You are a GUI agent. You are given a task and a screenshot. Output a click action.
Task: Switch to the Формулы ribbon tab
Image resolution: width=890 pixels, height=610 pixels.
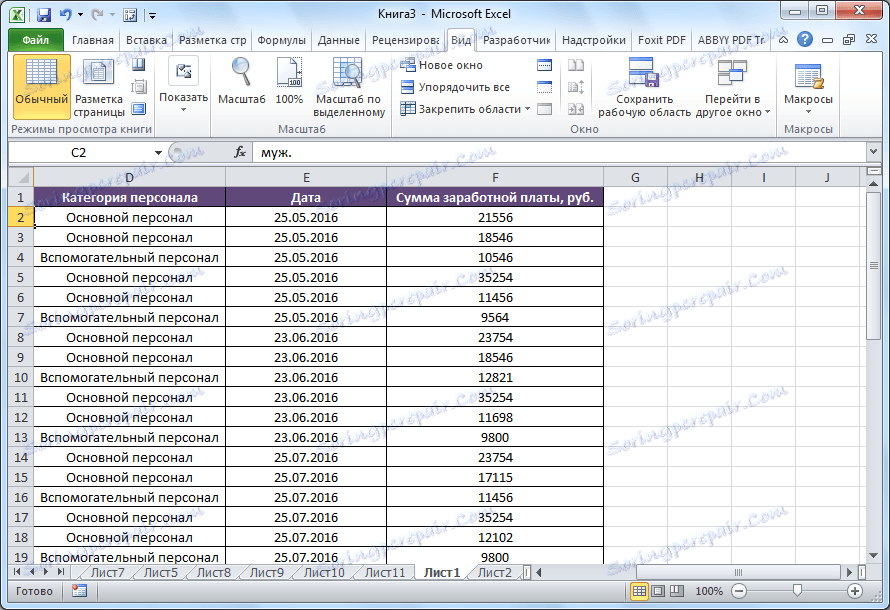[281, 40]
